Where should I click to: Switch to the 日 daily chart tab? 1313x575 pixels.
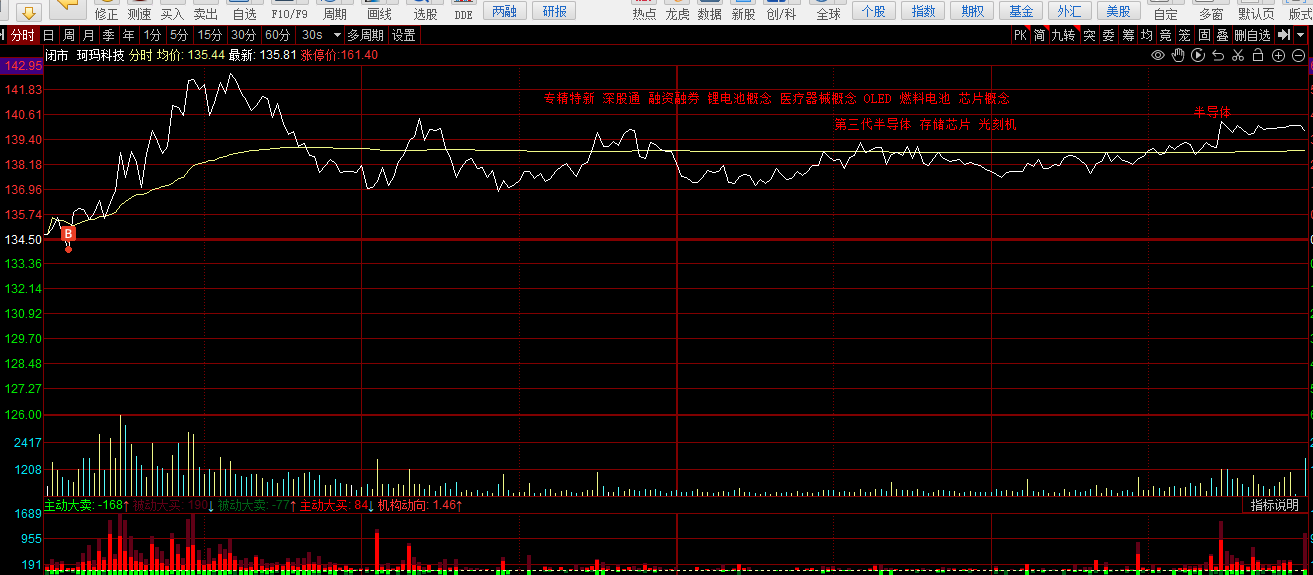(x=49, y=35)
